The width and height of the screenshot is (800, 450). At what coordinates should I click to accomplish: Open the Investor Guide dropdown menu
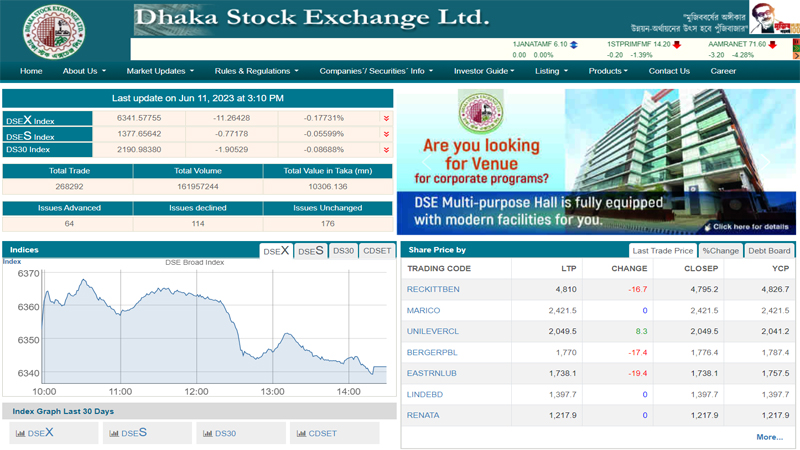point(487,71)
